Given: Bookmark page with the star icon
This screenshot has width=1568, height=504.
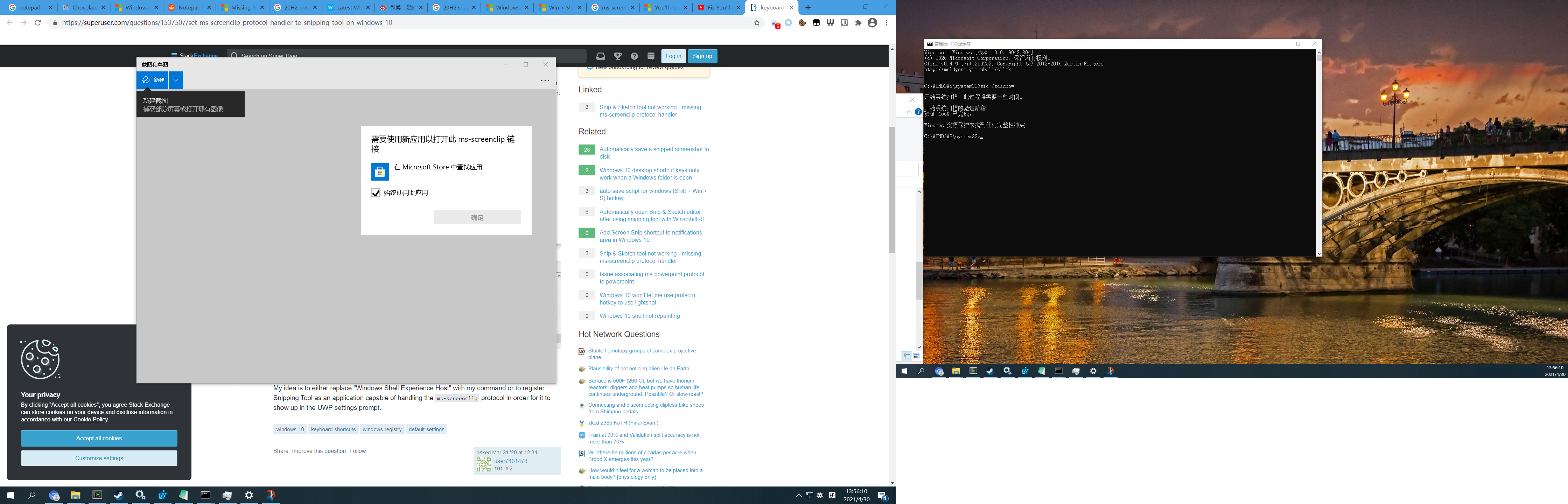Looking at the screenshot, I should 757,22.
